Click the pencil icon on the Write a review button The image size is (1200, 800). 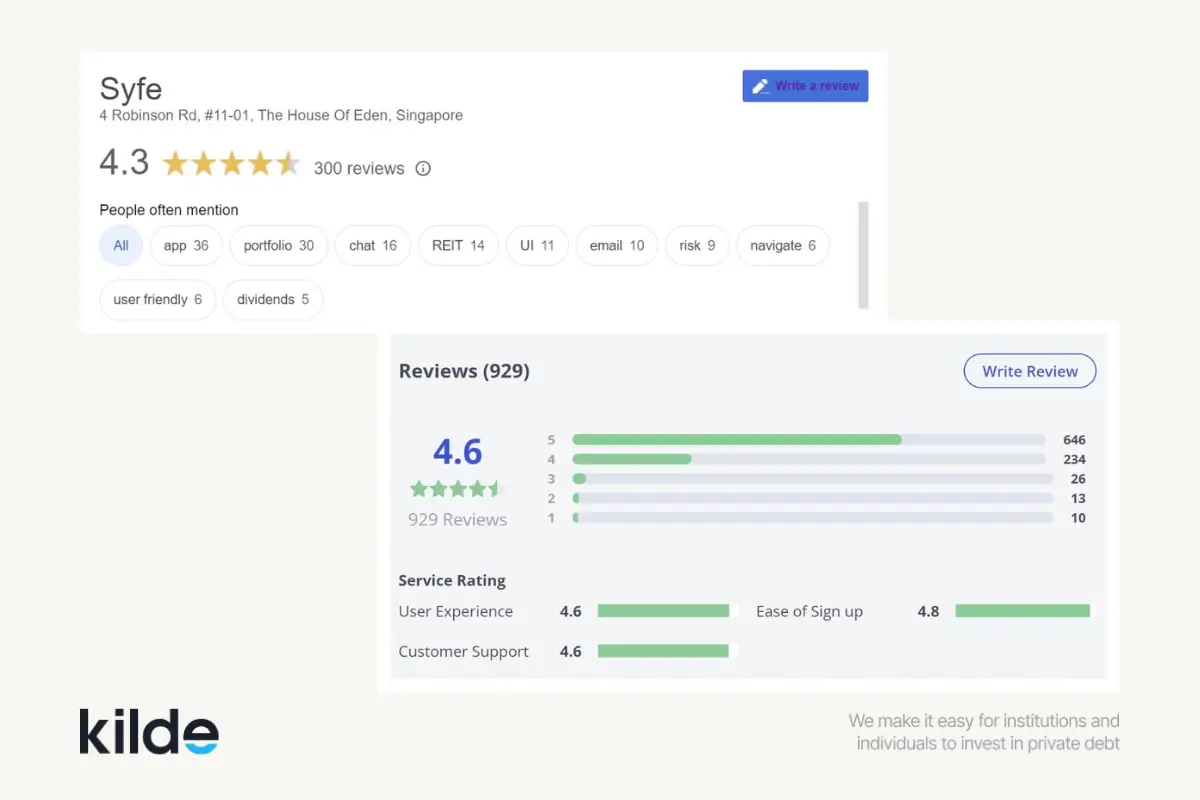point(762,86)
